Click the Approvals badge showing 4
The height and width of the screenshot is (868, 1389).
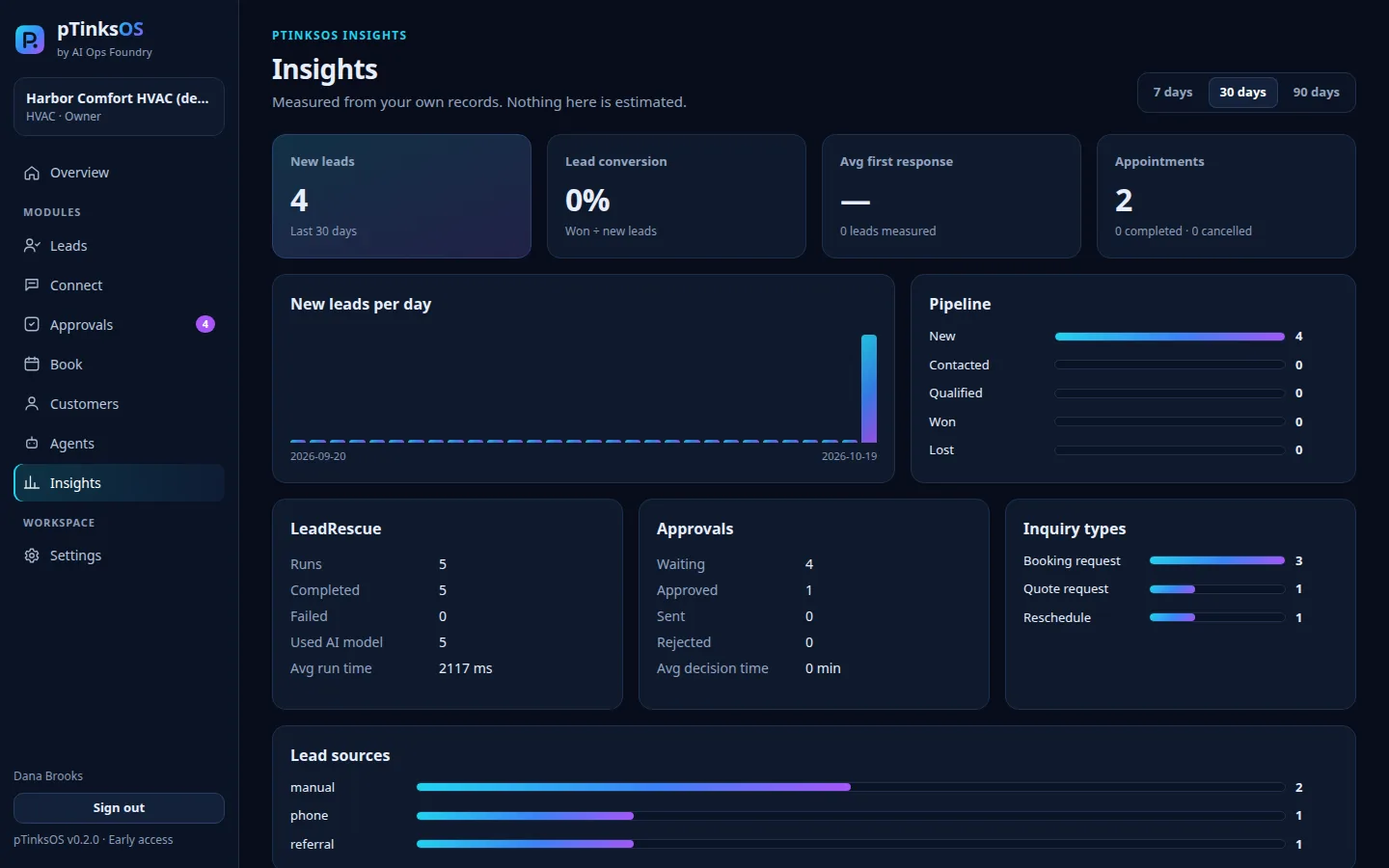tap(205, 324)
